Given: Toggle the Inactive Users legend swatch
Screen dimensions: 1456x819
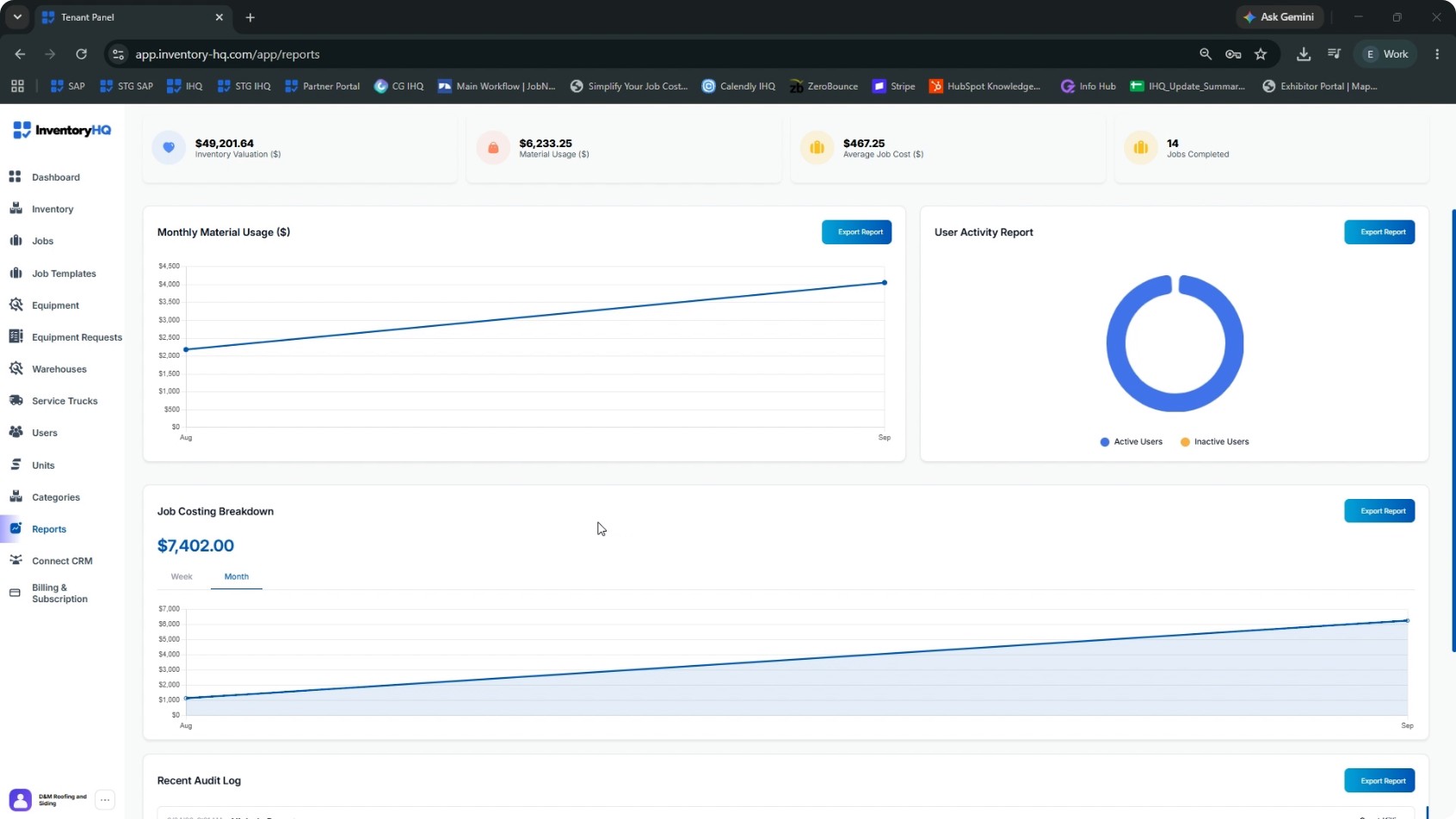Looking at the screenshot, I should 1185,442.
